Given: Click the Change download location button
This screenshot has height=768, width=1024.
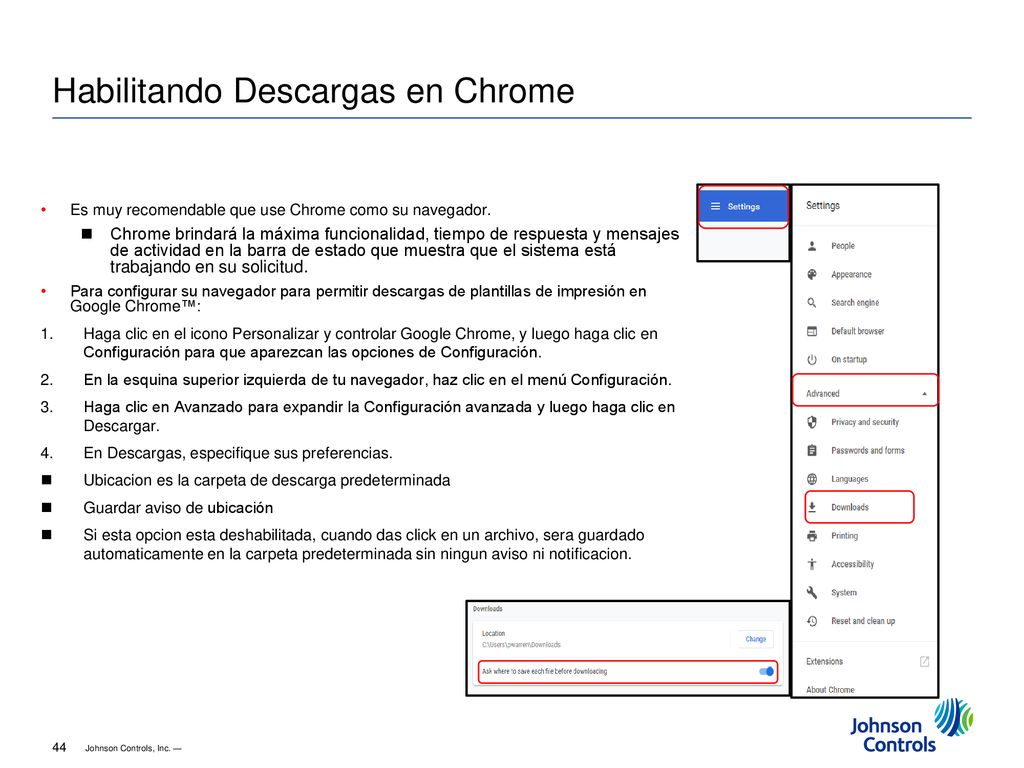Looking at the screenshot, I should tap(756, 639).
